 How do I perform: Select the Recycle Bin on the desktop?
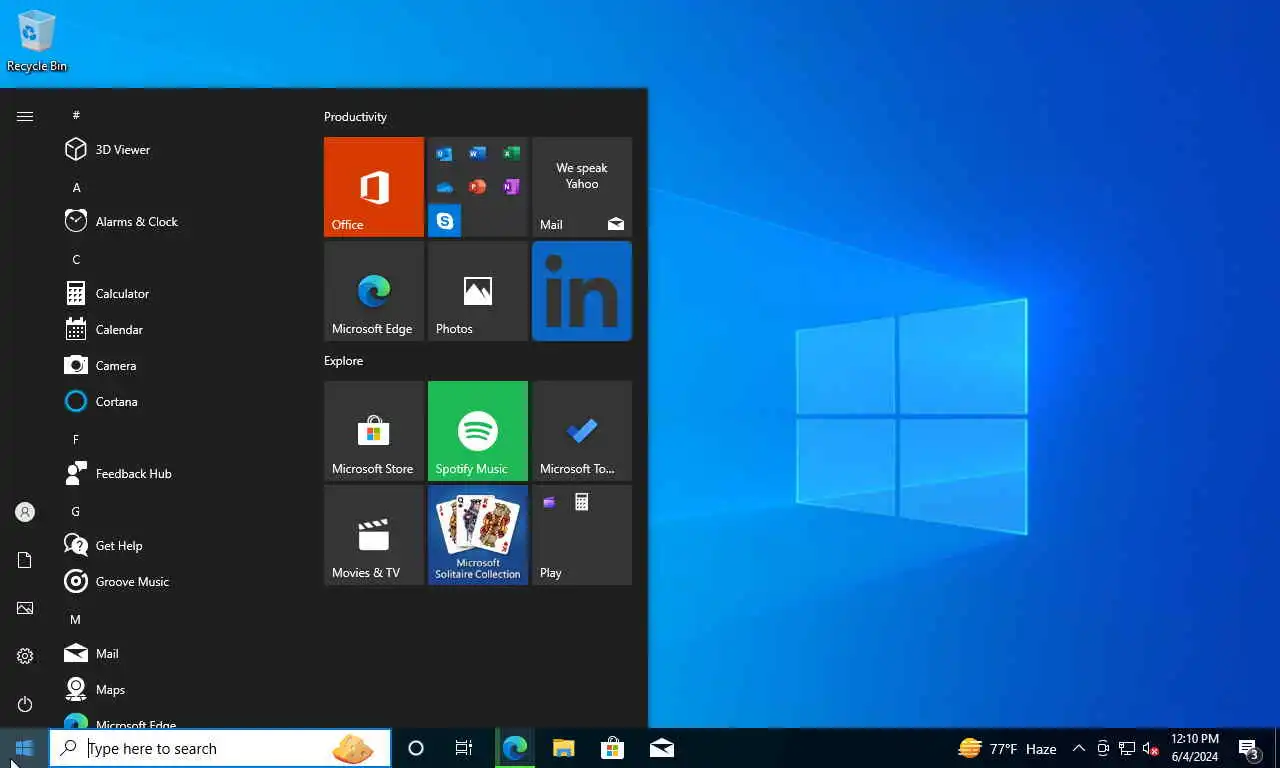[x=37, y=41]
